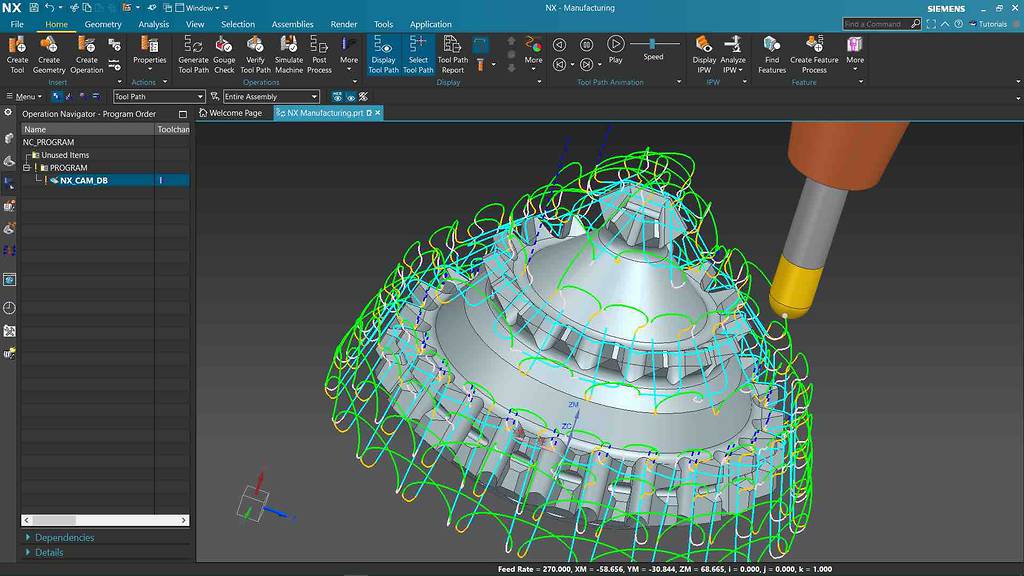This screenshot has width=1024, height=576.
Task: Toggle Select Tool Path mode
Action: (418, 55)
